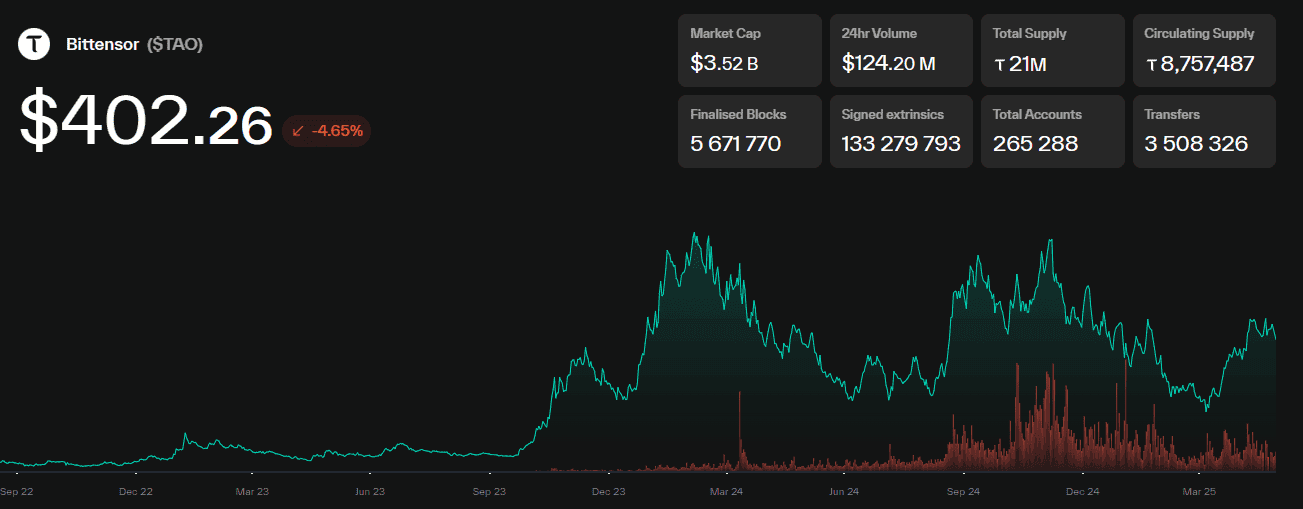The width and height of the screenshot is (1303, 509).
Task: Click the Sep 24 axis label
Action: click(963, 492)
